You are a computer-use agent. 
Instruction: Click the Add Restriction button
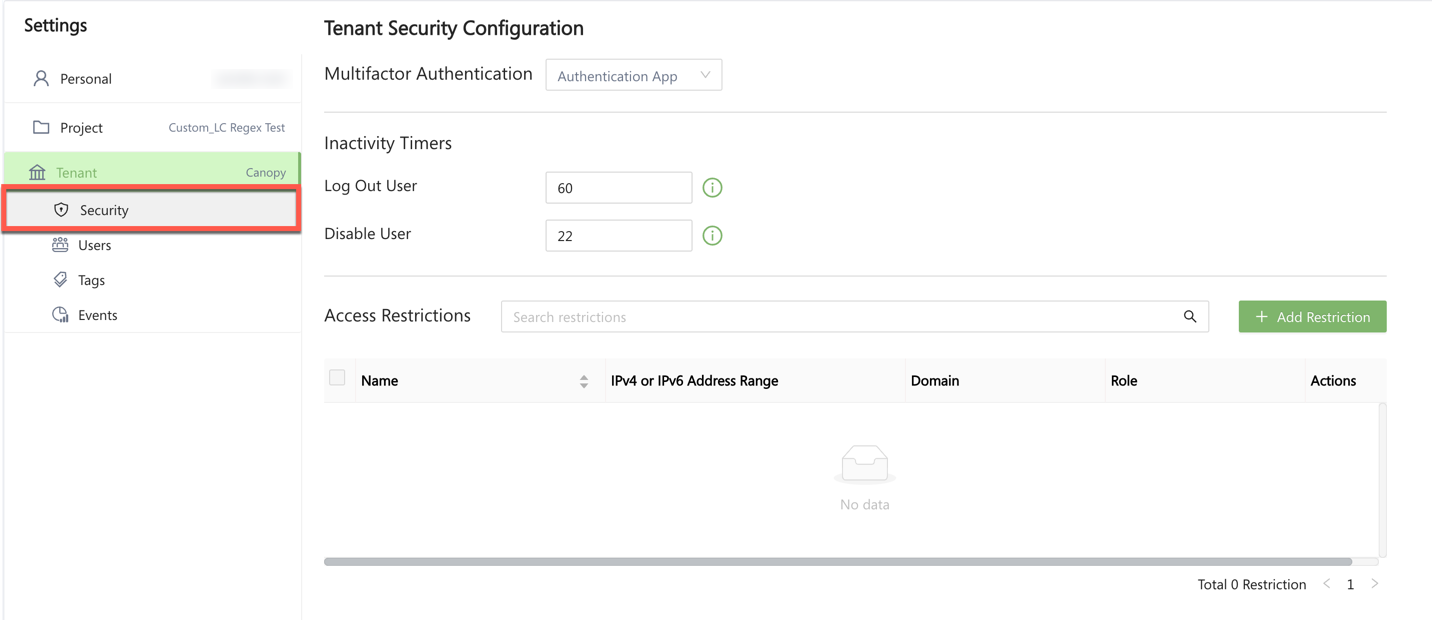[1312, 317]
